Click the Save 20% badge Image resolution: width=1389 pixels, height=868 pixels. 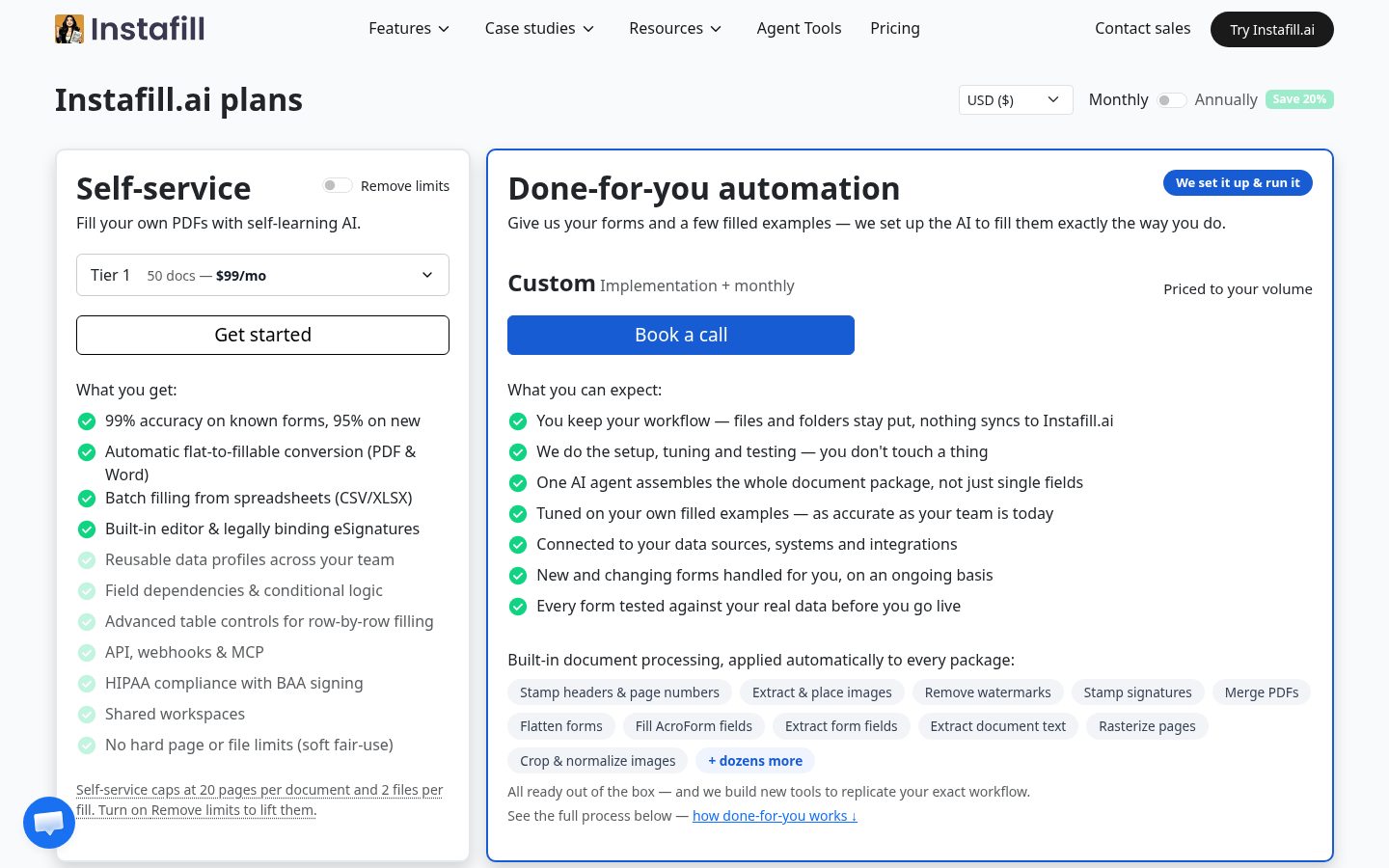coord(1299,99)
